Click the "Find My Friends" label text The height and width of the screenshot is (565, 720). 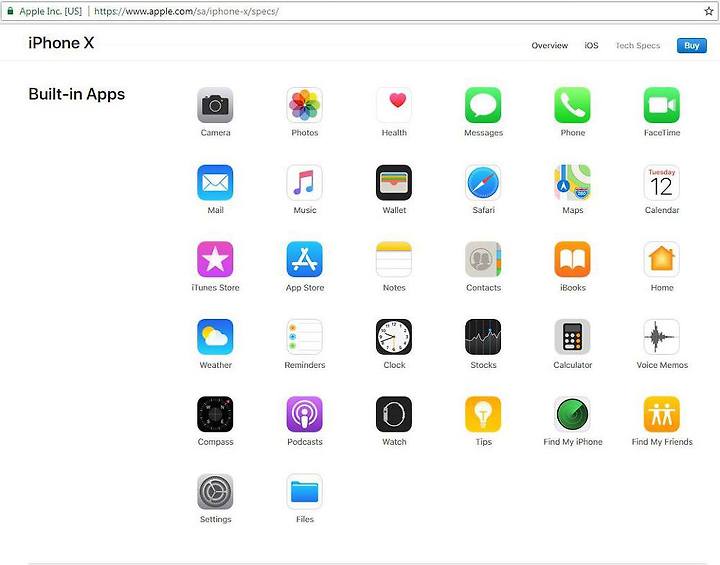(662, 442)
